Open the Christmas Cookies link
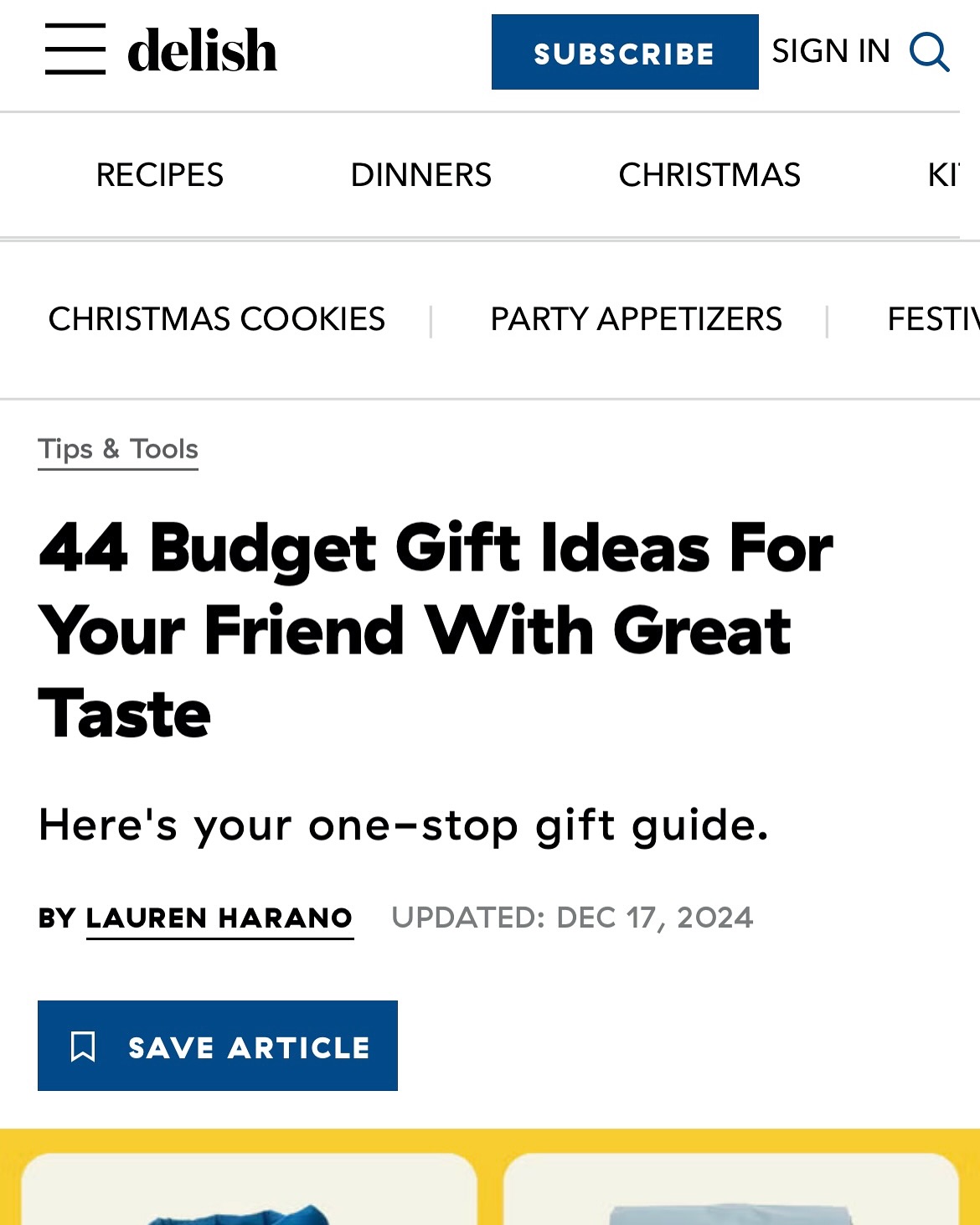This screenshot has width=980, height=1225. (x=217, y=319)
